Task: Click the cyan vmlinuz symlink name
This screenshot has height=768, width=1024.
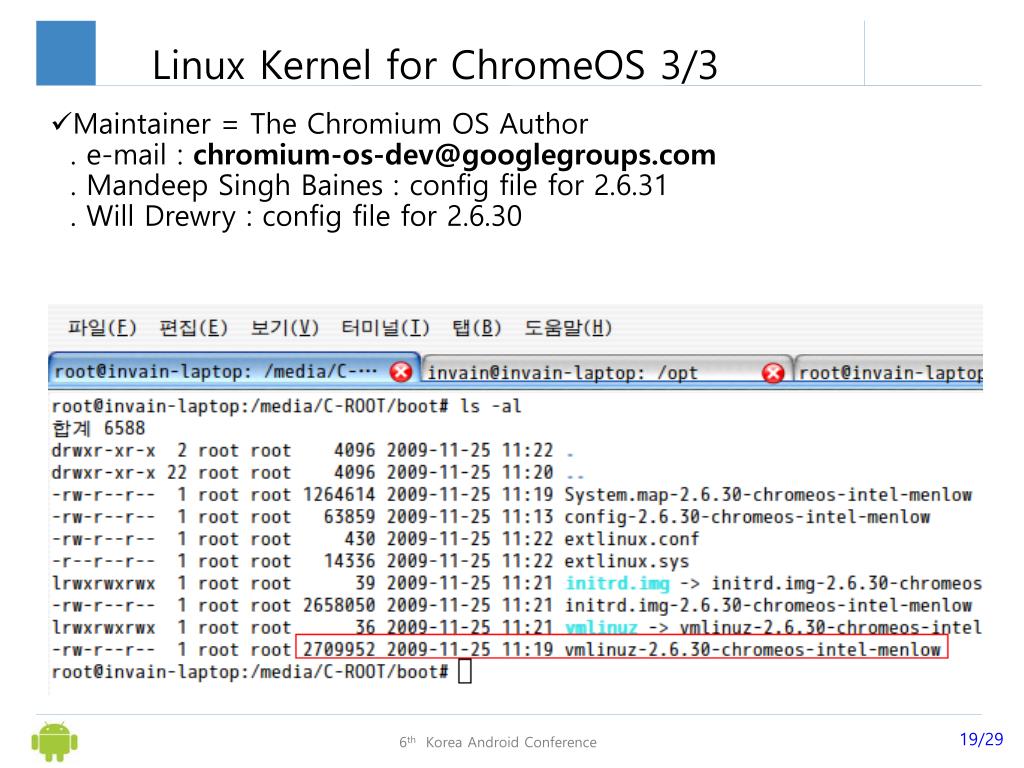Action: pyautogui.click(x=601, y=628)
